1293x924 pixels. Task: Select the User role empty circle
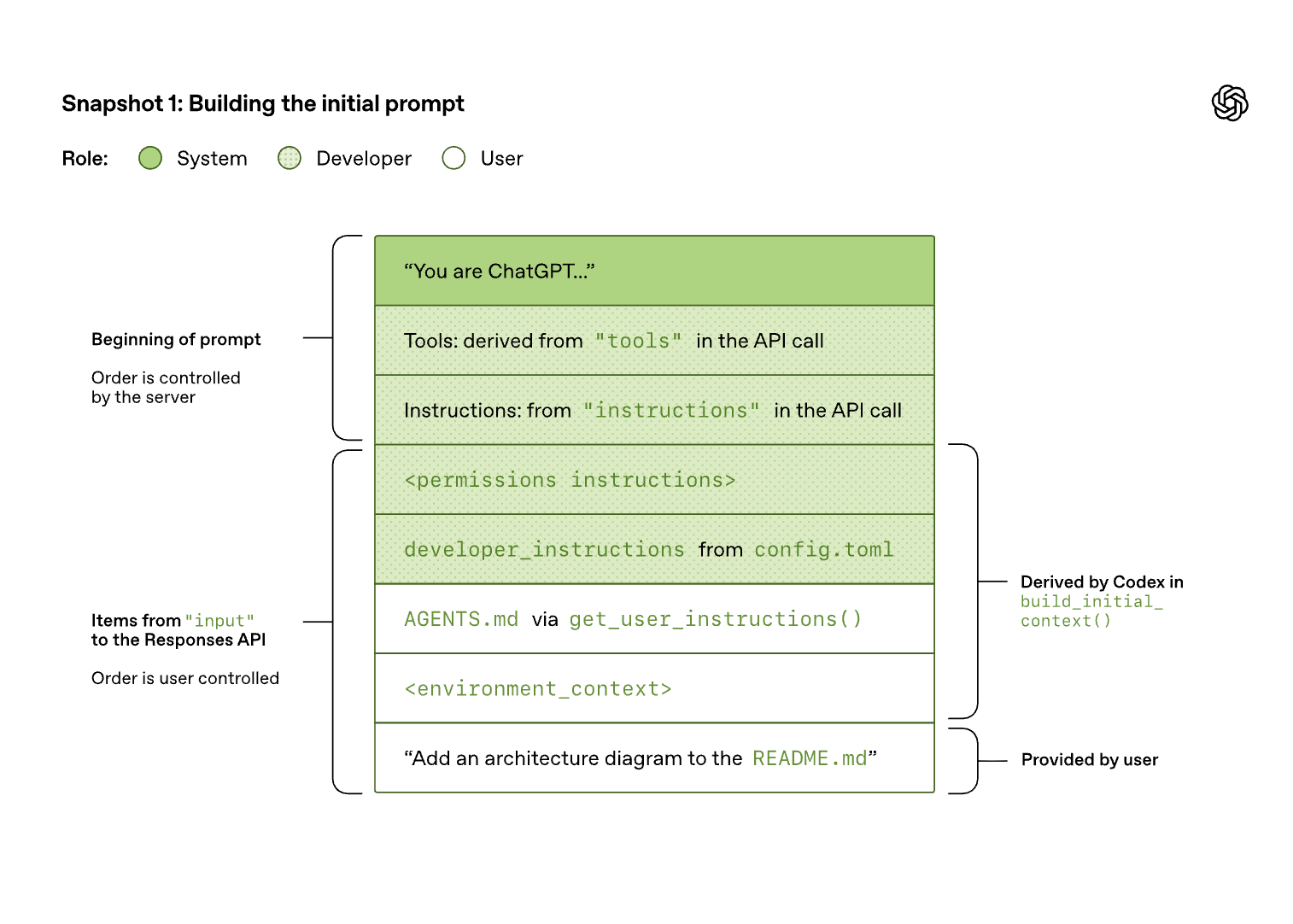coord(453,158)
